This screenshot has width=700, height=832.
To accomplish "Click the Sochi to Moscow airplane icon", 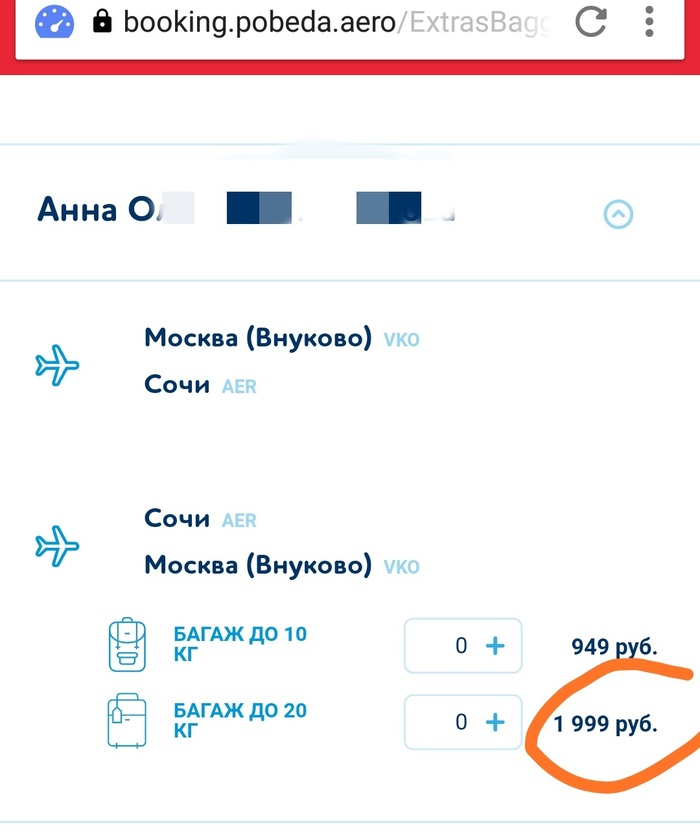I will coord(57,545).
